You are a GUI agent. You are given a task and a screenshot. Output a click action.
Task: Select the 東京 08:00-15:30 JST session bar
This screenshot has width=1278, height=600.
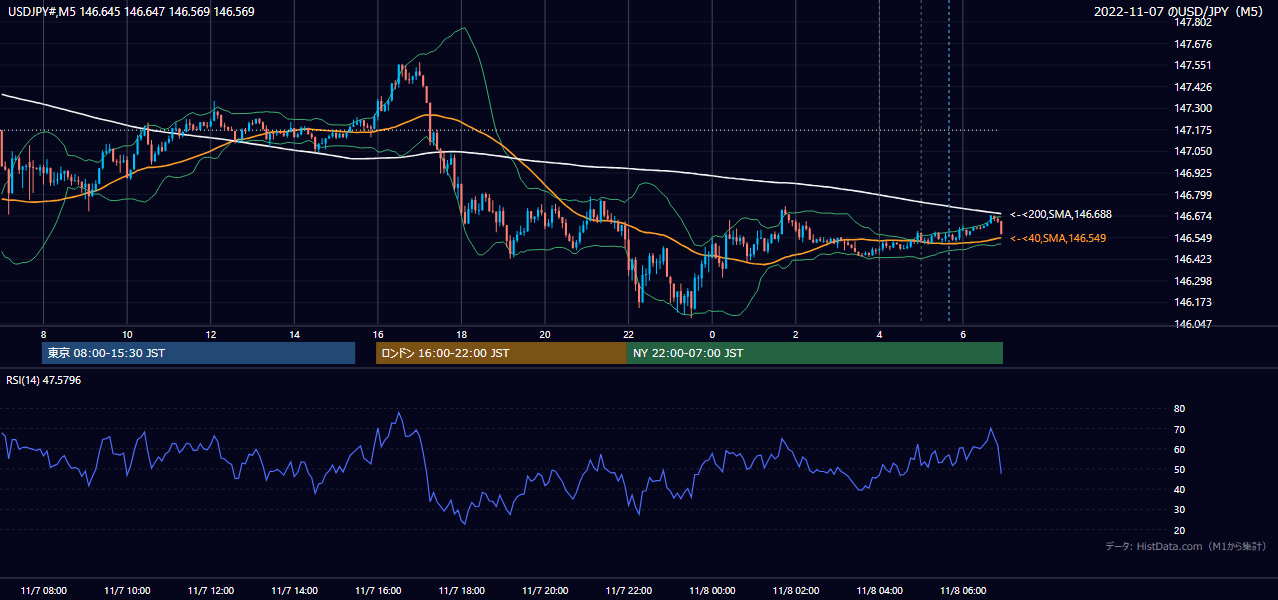tap(198, 353)
